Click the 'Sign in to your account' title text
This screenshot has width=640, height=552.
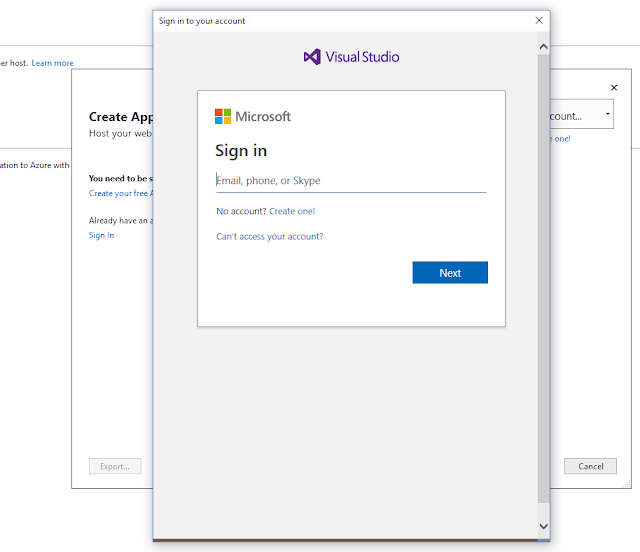point(202,21)
